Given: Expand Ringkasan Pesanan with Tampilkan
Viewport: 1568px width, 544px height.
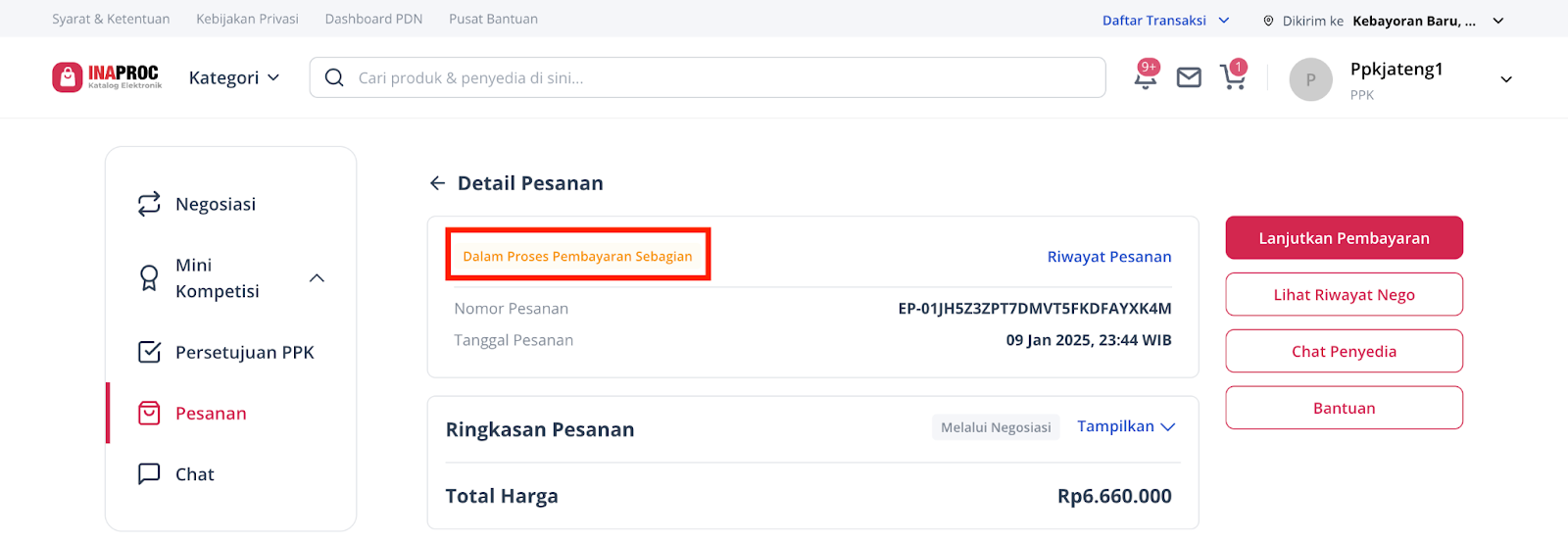Looking at the screenshot, I should tap(1126, 426).
